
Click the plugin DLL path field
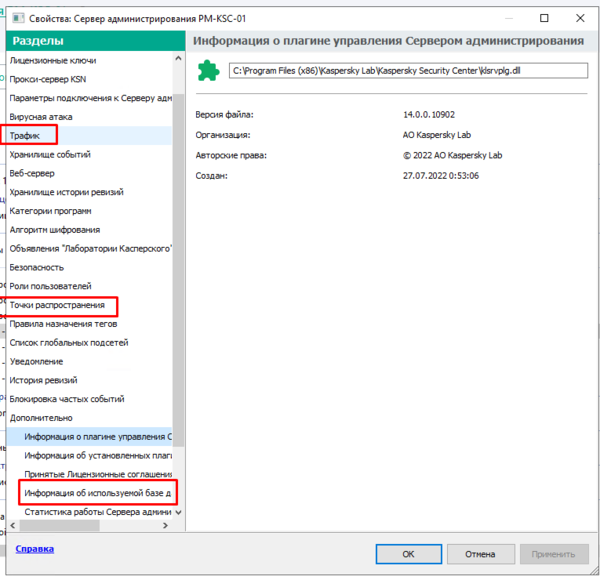(408, 71)
